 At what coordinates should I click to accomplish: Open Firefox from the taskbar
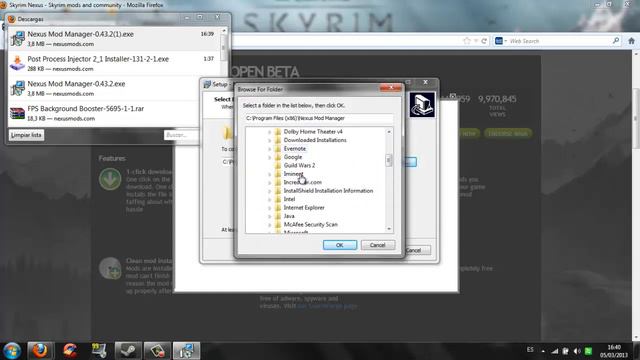tap(40, 351)
